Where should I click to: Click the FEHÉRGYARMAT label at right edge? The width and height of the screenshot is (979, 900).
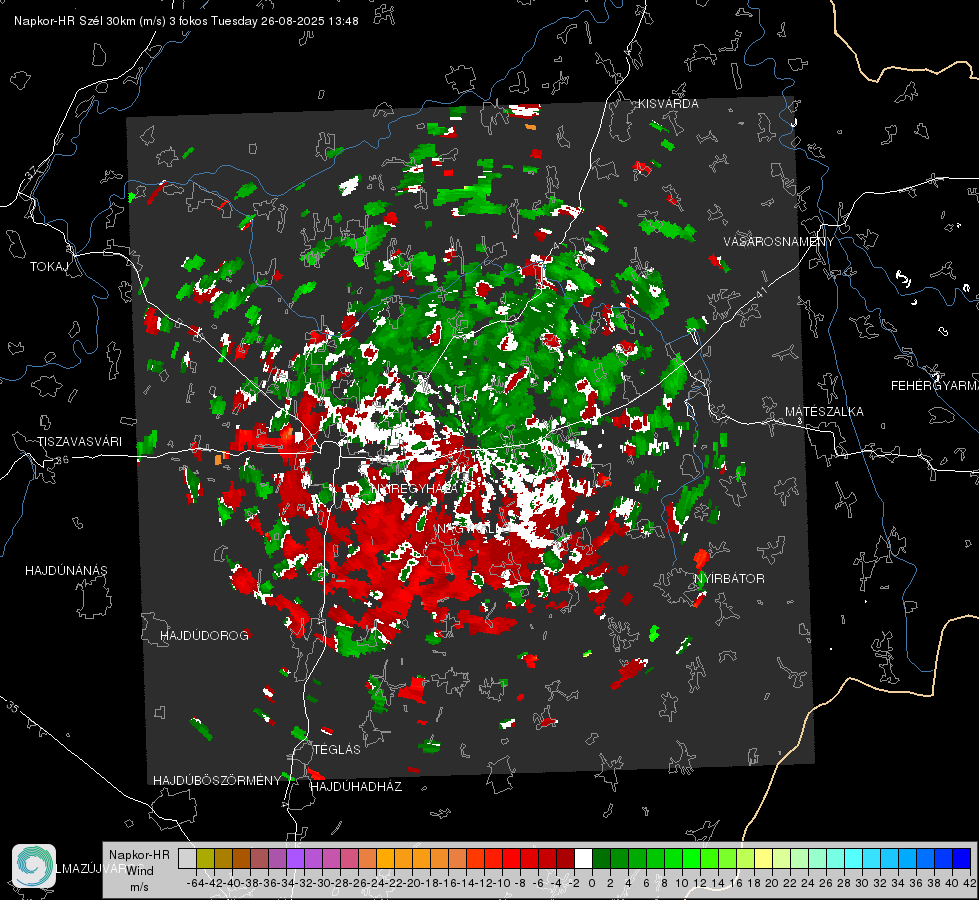(934, 386)
